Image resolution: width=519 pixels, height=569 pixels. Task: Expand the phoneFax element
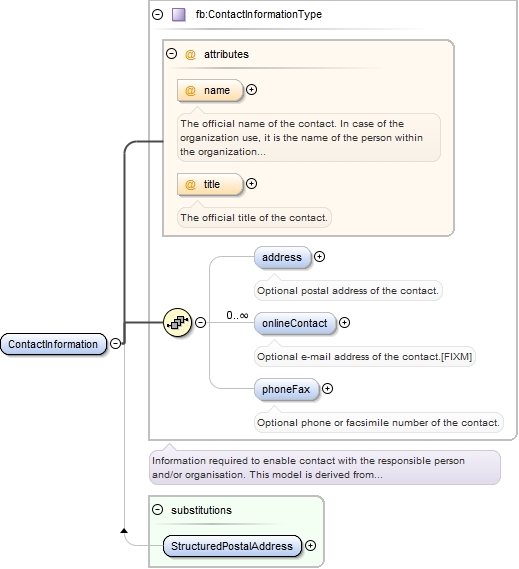tap(327, 389)
